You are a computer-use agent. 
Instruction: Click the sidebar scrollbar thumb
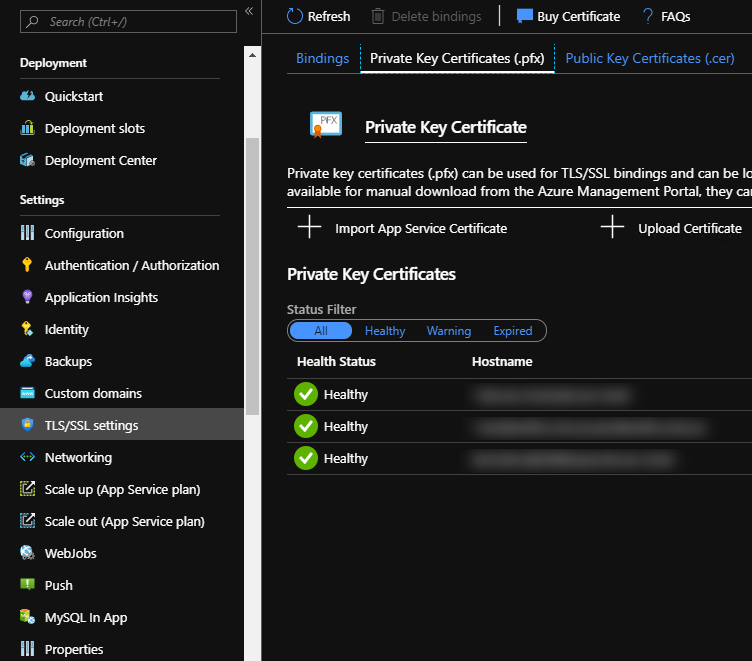click(252, 276)
